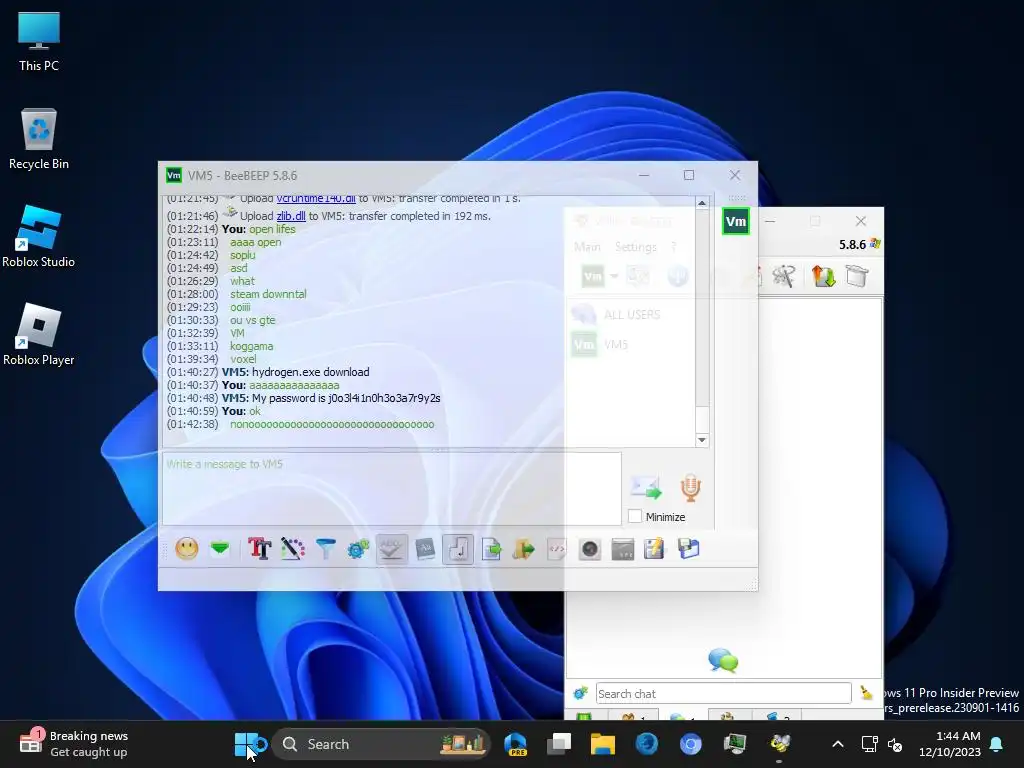
Task: Focus the Write a message to VM5 box
Action: tap(392, 488)
